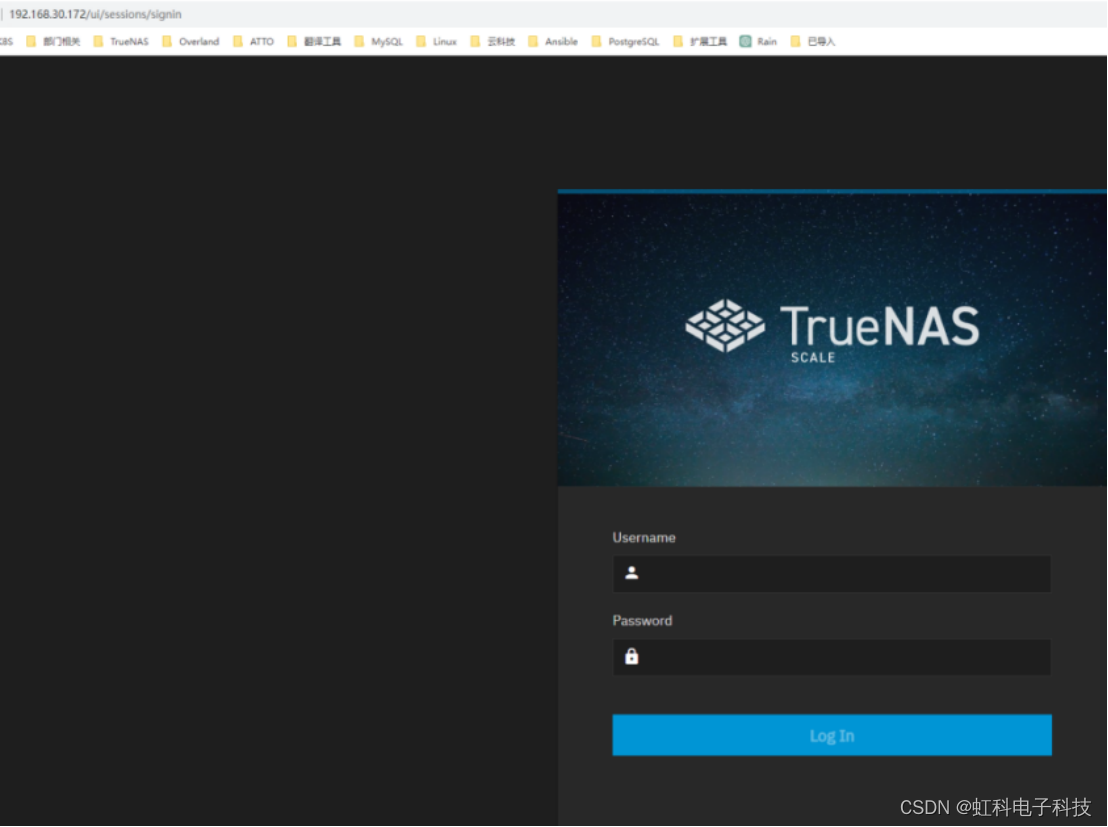The height and width of the screenshot is (827, 1108).
Task: Open the Rain bookmark
Action: [x=758, y=42]
